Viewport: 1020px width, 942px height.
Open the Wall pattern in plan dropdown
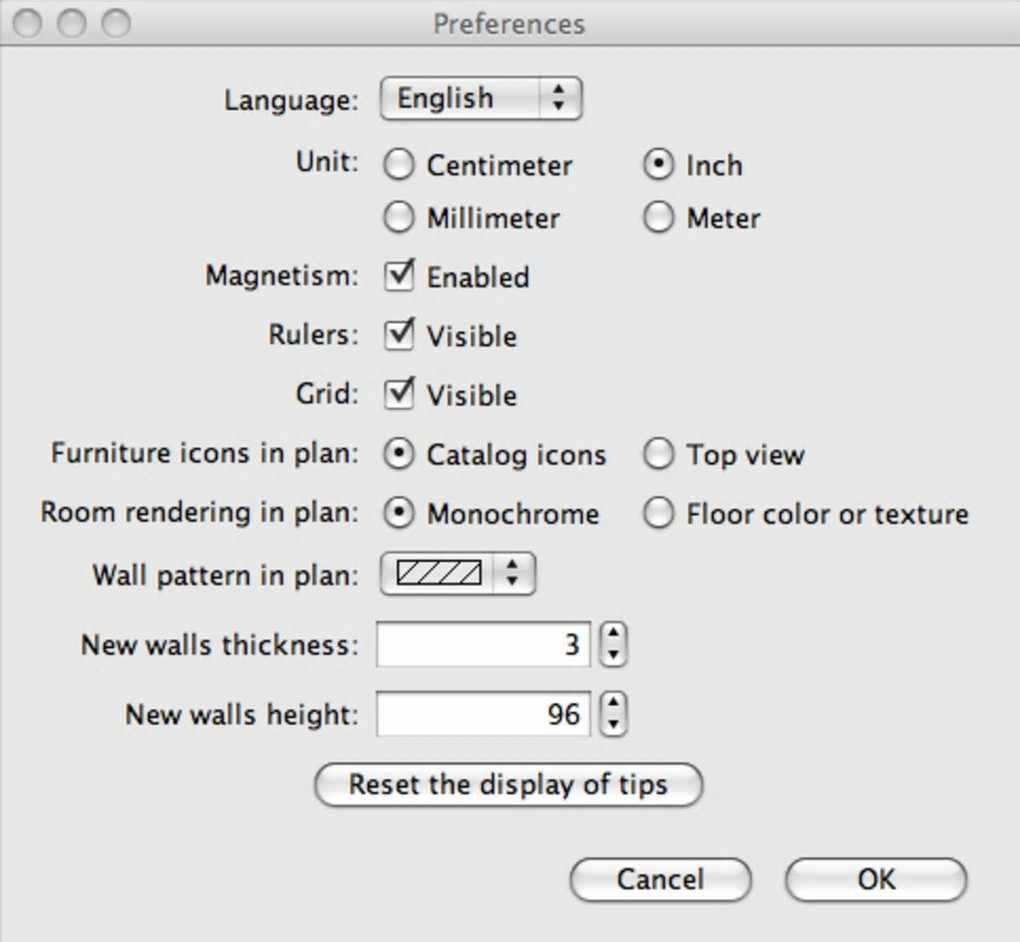pyautogui.click(x=458, y=574)
